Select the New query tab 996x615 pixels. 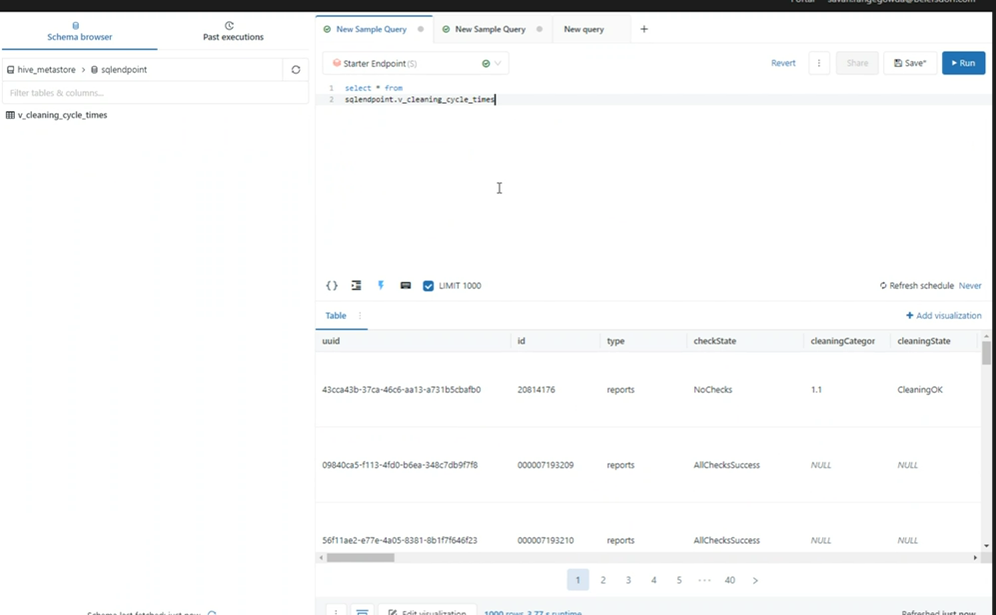coord(584,30)
